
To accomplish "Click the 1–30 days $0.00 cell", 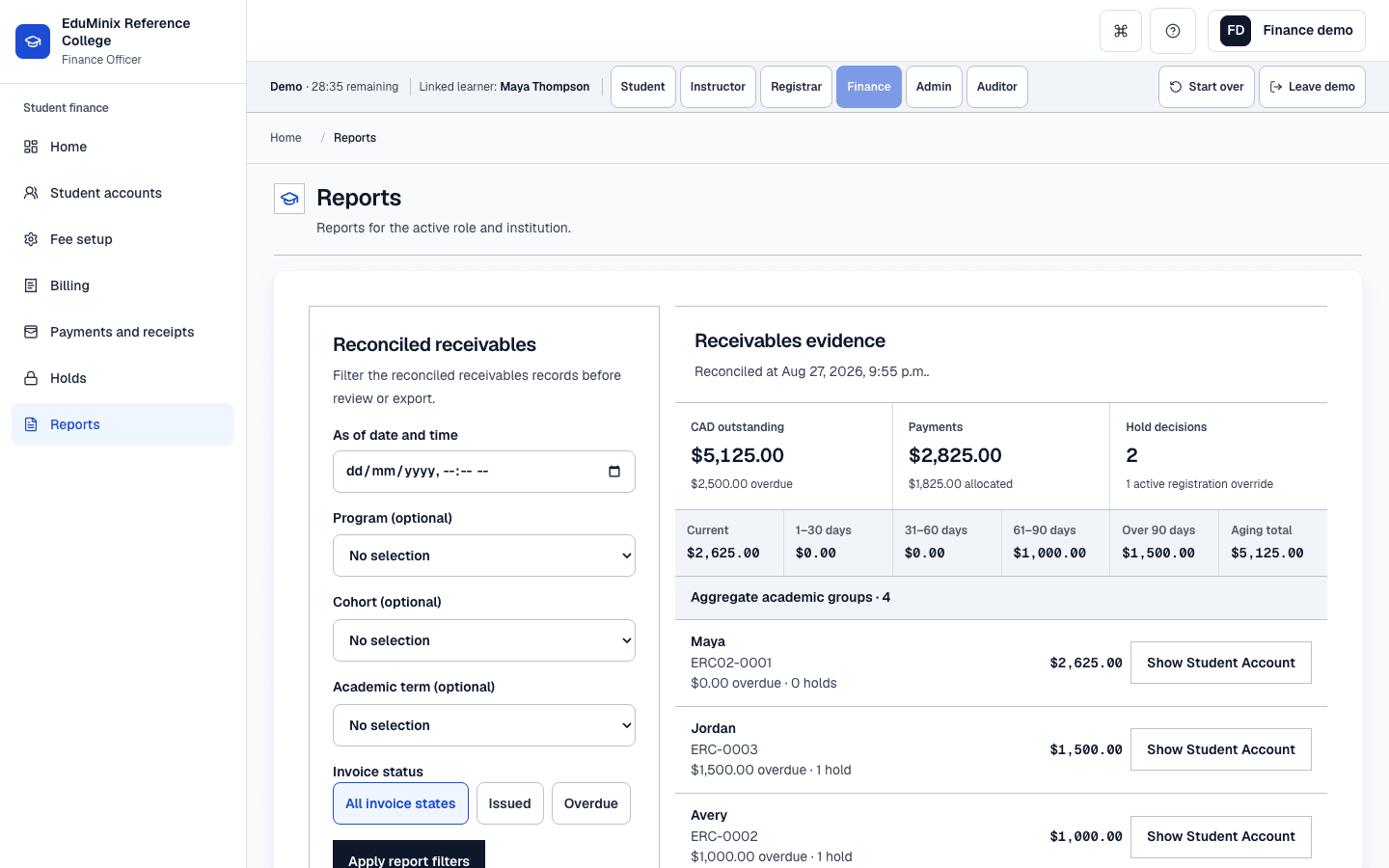I will (838, 543).
